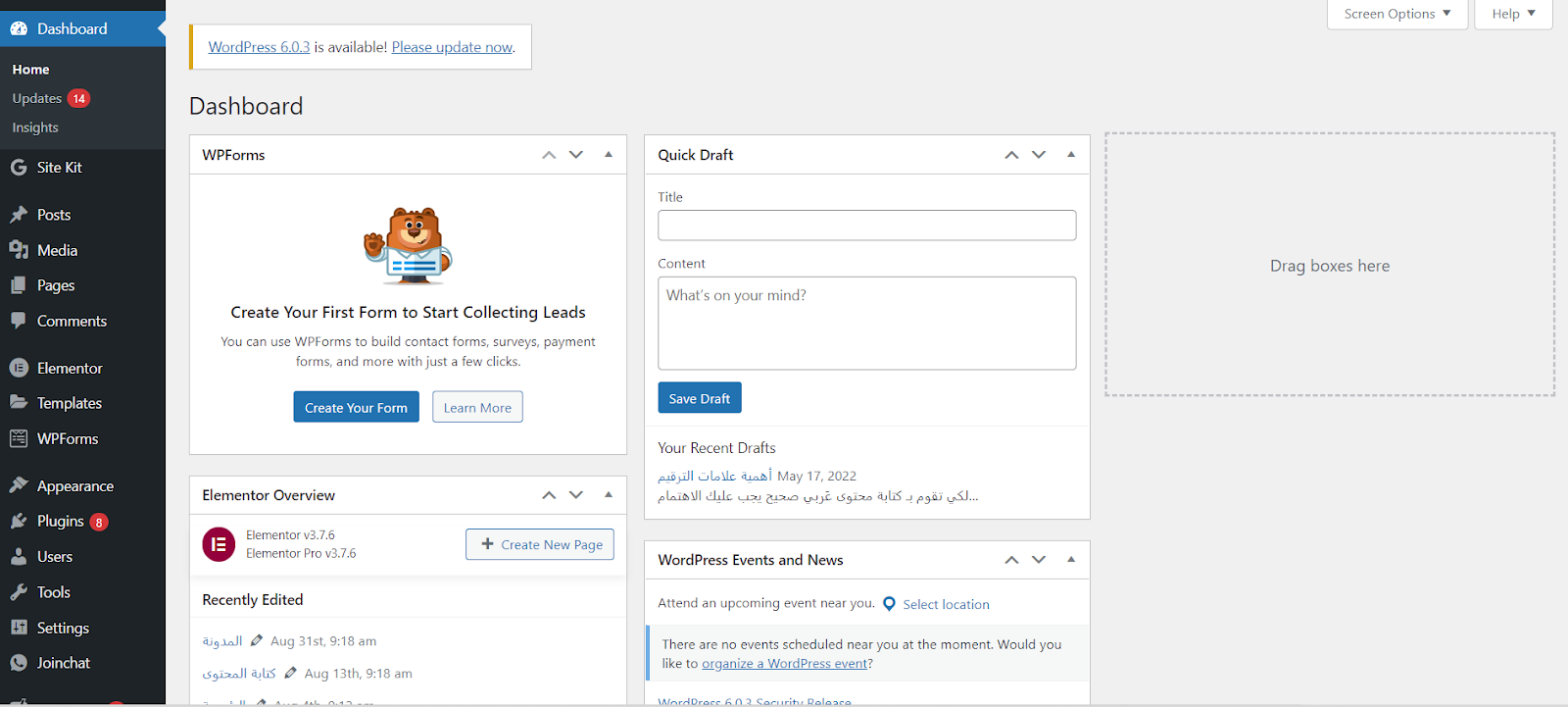1568x707 pixels.
Task: Click the Comments speech bubble icon
Action: coord(19,321)
